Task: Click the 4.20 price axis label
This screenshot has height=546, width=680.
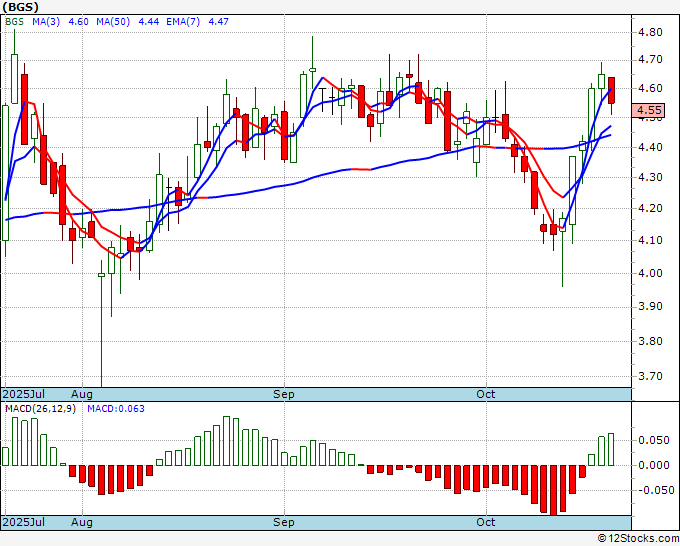Action: tap(650, 208)
